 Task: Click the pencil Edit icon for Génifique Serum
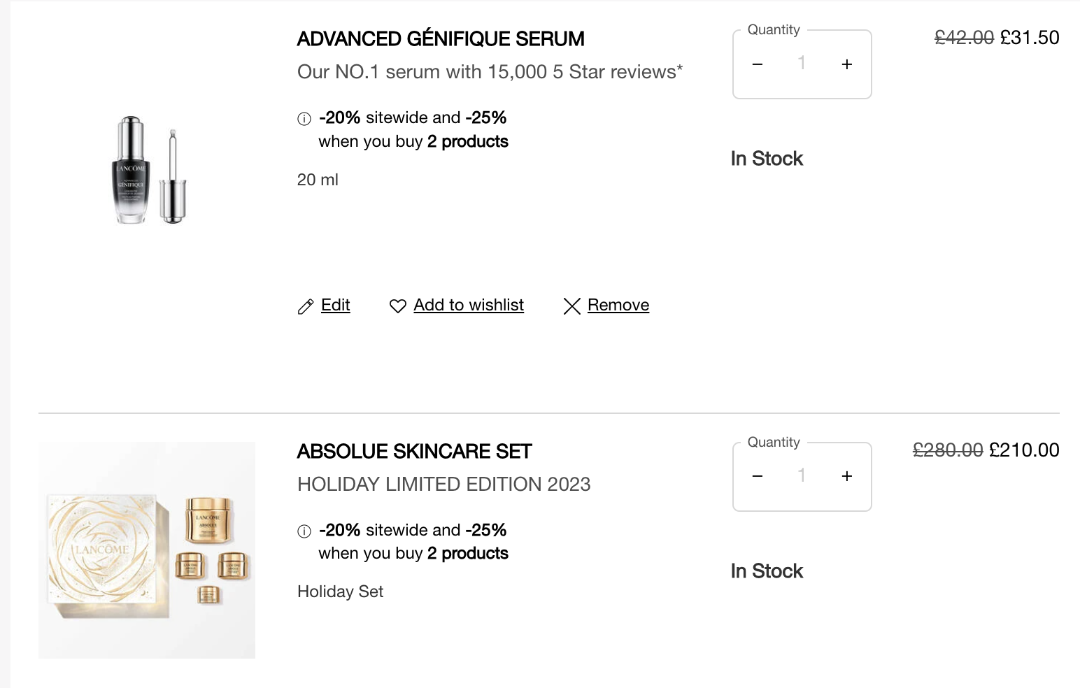306,307
